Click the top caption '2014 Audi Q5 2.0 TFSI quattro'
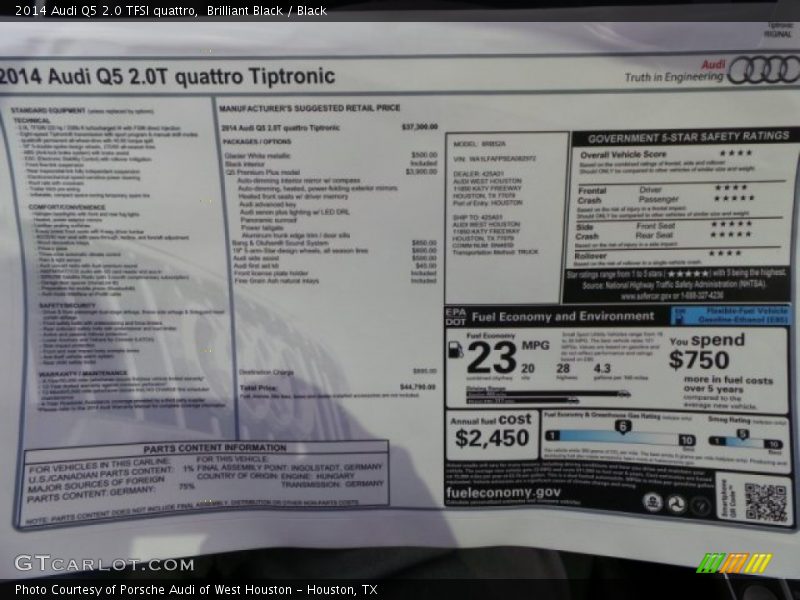Viewport: 800px width, 600px height. click(x=106, y=10)
